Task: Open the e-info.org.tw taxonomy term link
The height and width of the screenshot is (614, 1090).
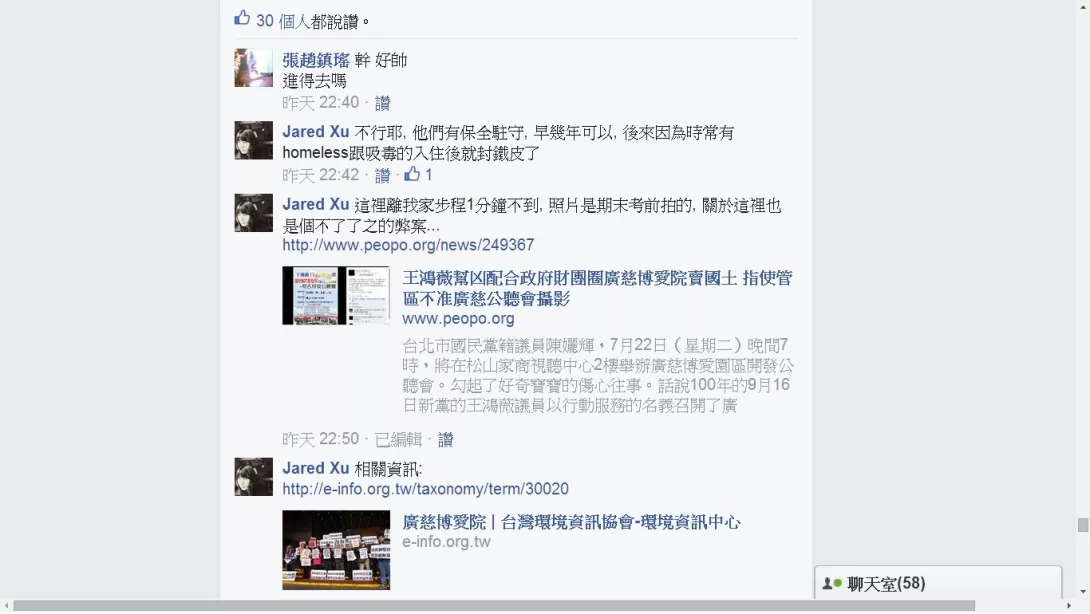Action: coord(425,489)
